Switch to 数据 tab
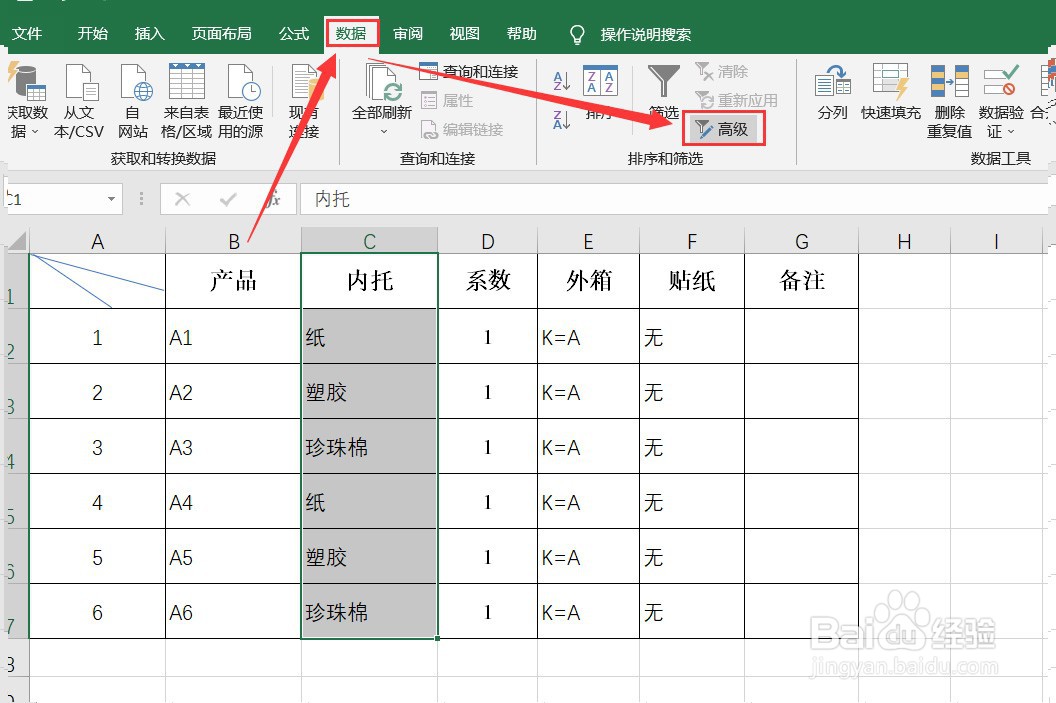1056x703 pixels. [351, 34]
